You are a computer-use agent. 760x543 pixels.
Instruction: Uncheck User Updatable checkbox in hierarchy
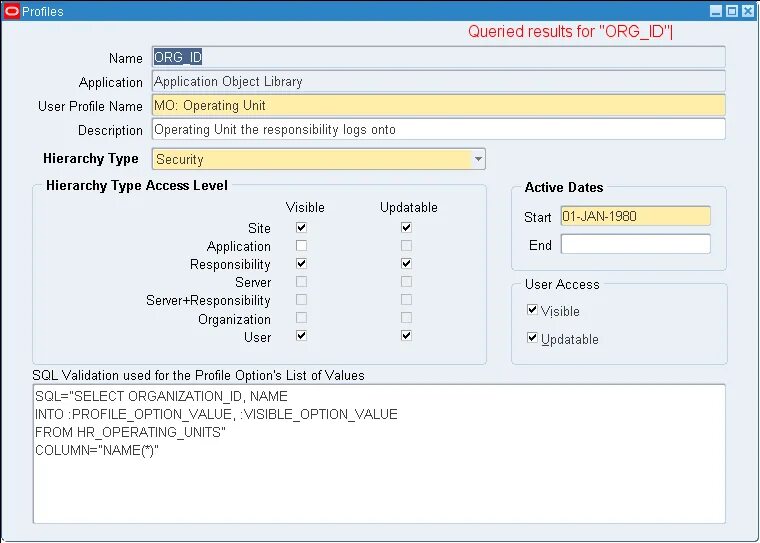[x=406, y=335]
